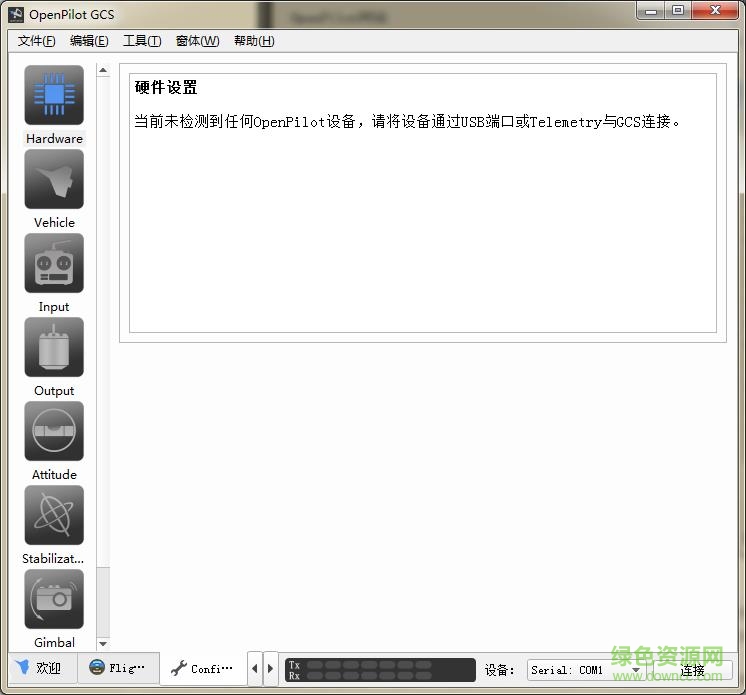Maximize the OpenPilot GCS window
This screenshot has height=695, width=746.
pos(678,11)
